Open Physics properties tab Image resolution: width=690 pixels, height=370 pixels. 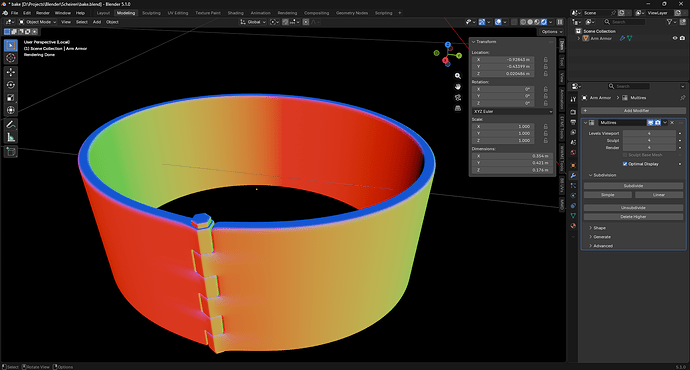(x=573, y=195)
